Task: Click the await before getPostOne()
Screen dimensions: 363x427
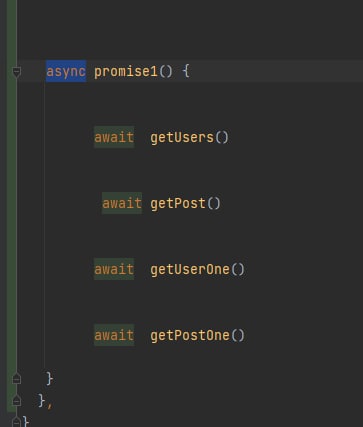Action: coord(114,335)
